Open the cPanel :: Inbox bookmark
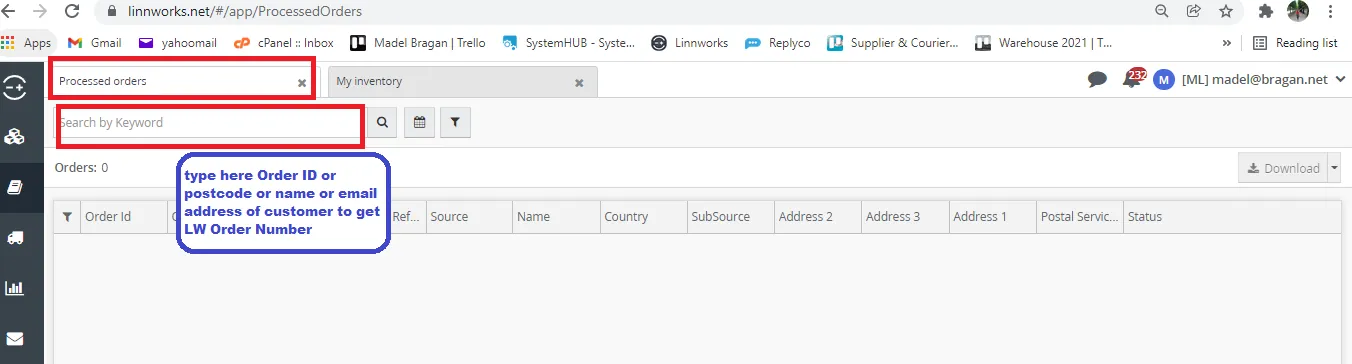The image size is (1352, 364). tap(284, 43)
